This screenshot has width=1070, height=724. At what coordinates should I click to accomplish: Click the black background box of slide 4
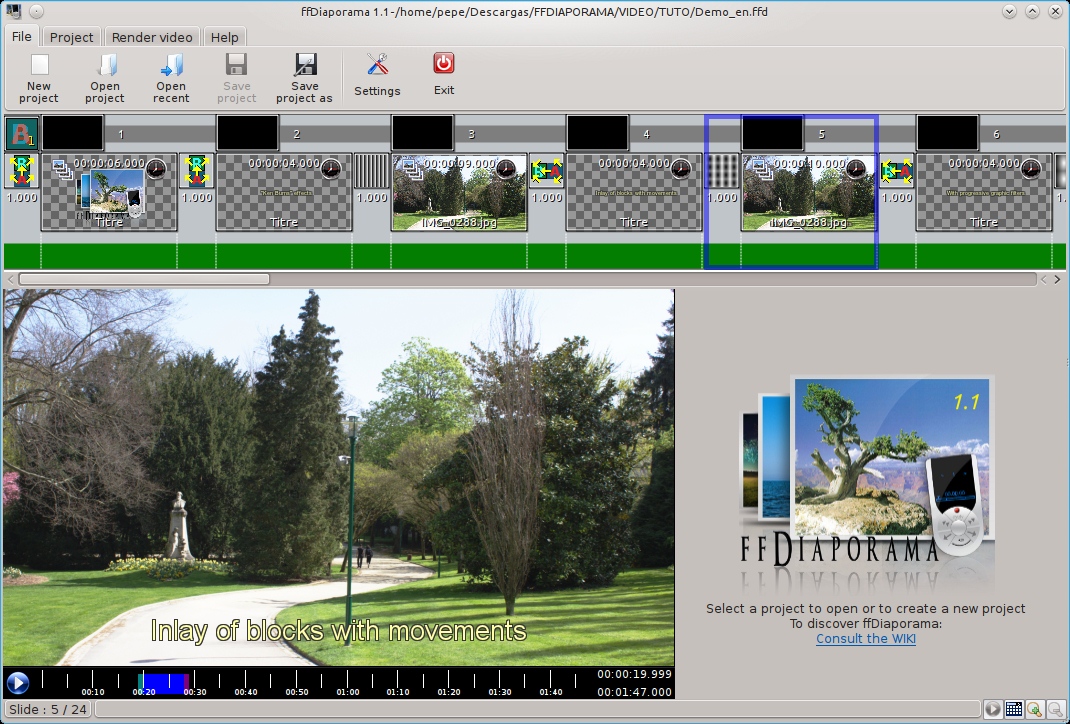pyautogui.click(x=598, y=133)
